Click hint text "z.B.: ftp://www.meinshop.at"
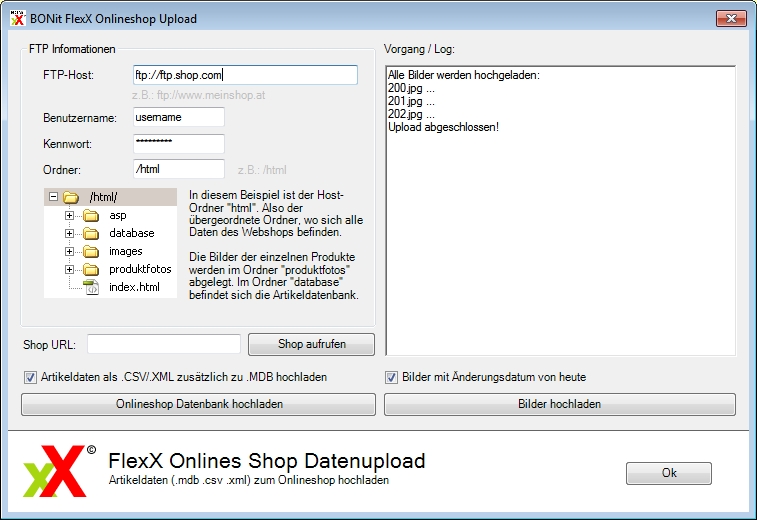The height and width of the screenshot is (520, 757). tap(198, 95)
